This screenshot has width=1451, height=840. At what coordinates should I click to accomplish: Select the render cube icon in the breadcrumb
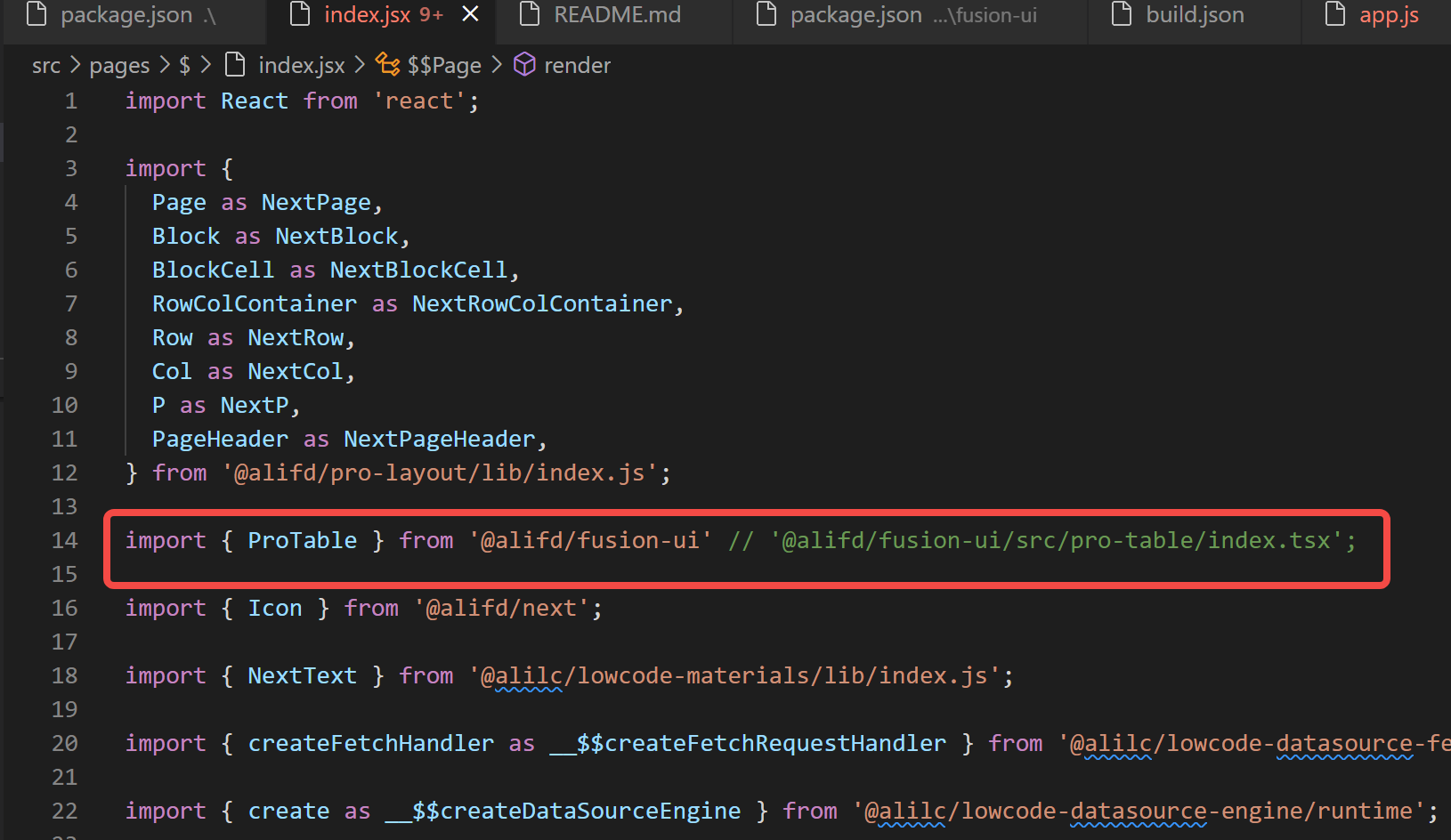[x=524, y=65]
